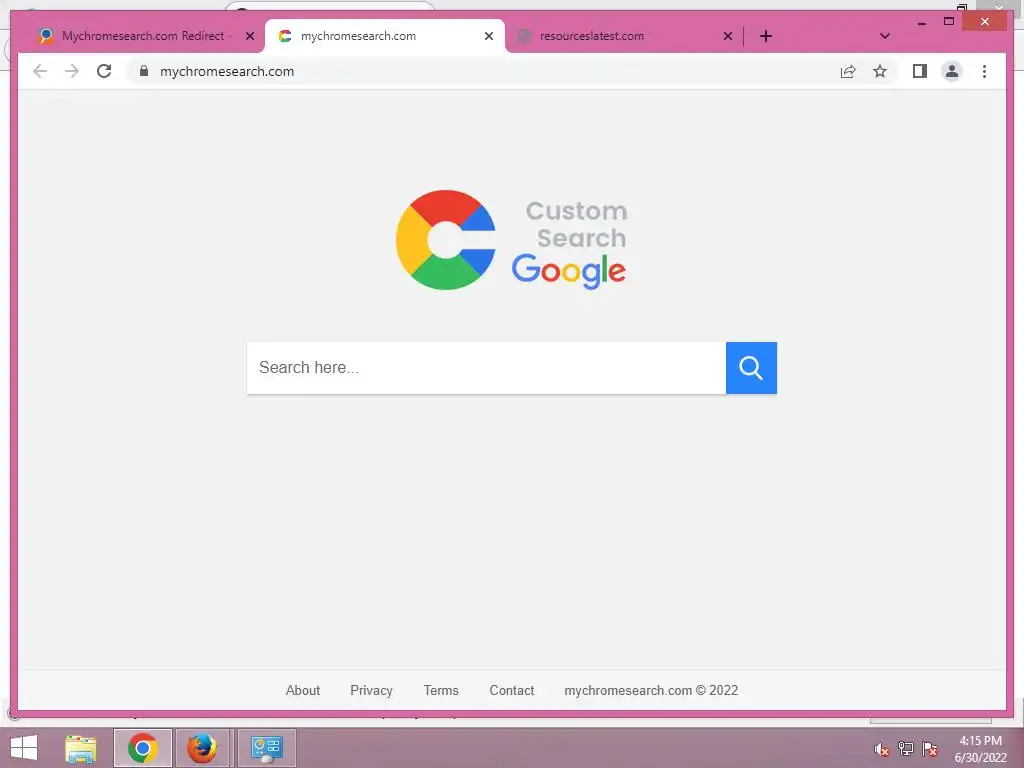Bookmark this page with the star icon
This screenshot has width=1024, height=768.
click(880, 71)
